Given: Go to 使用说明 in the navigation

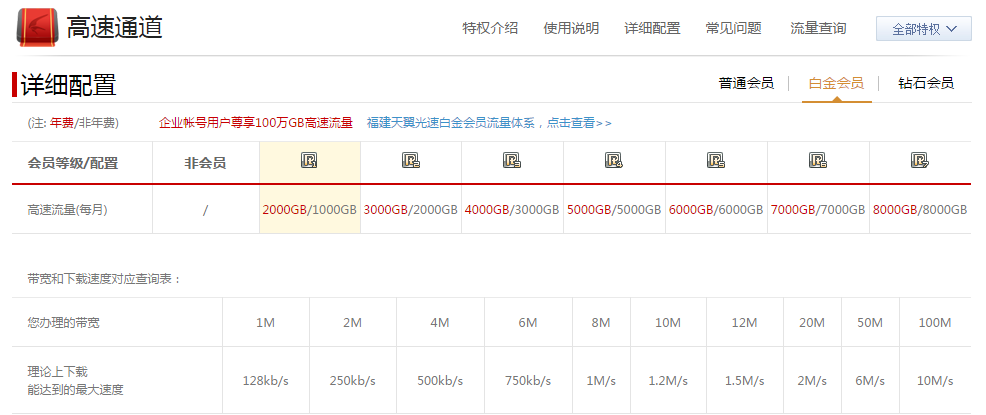Looking at the screenshot, I should point(571,28).
